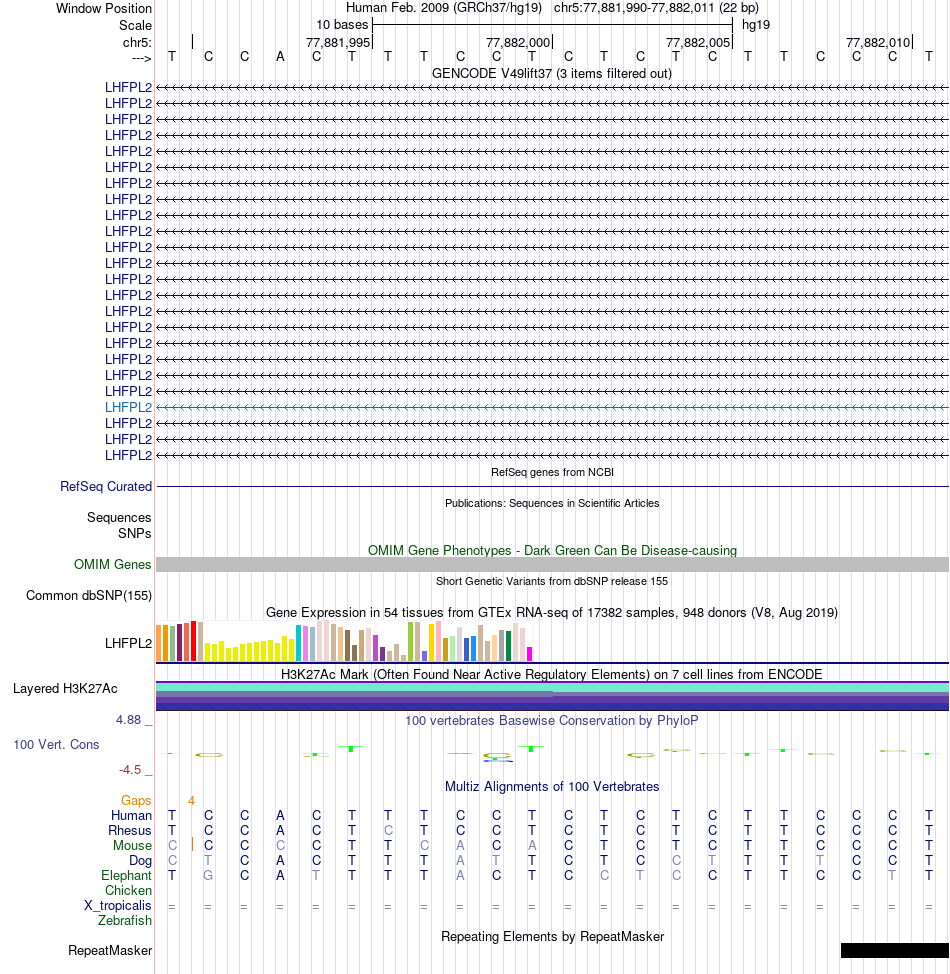The image size is (950, 974).
Task: Click the gray OMIM Genes item bar
Action: tap(552, 565)
